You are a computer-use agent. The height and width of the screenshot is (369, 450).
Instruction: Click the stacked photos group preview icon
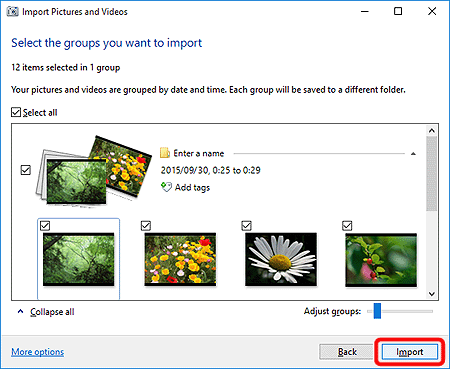coord(94,171)
